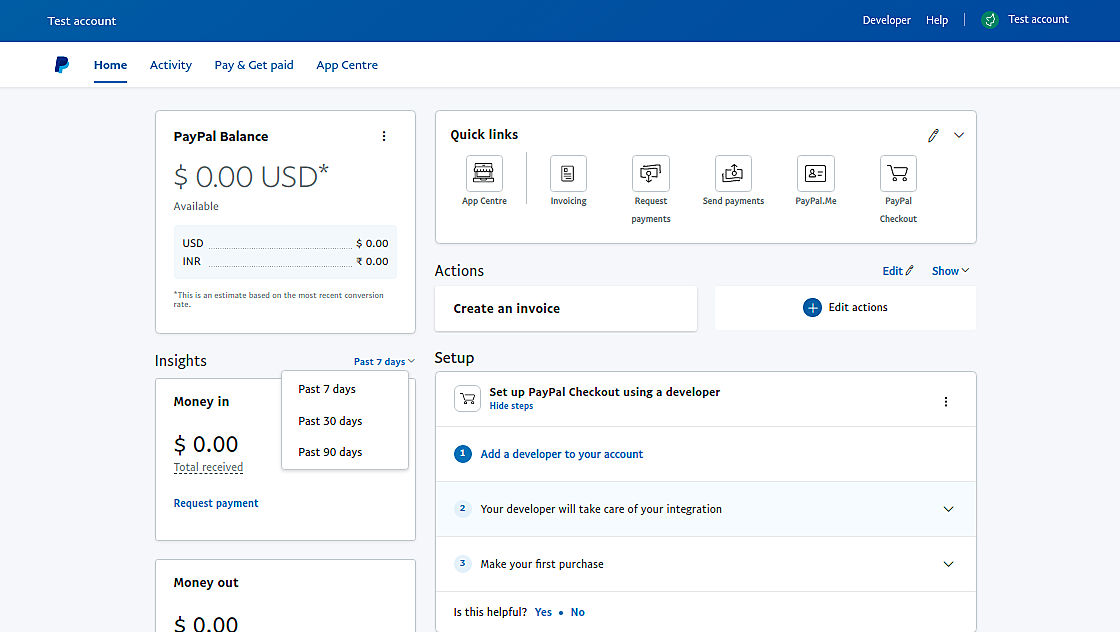Choose Past 90 days option
This screenshot has width=1120, height=632.
tap(330, 452)
